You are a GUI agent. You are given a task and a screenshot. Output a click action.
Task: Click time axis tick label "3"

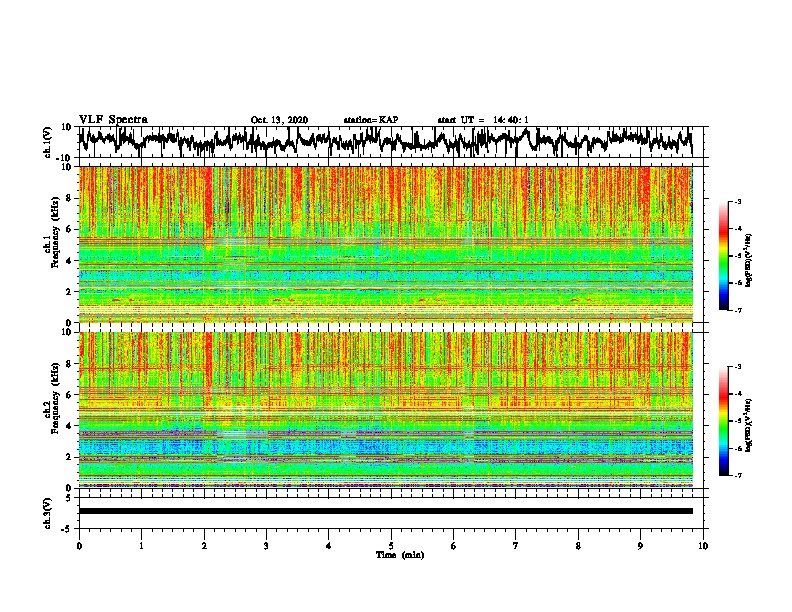pos(266,546)
